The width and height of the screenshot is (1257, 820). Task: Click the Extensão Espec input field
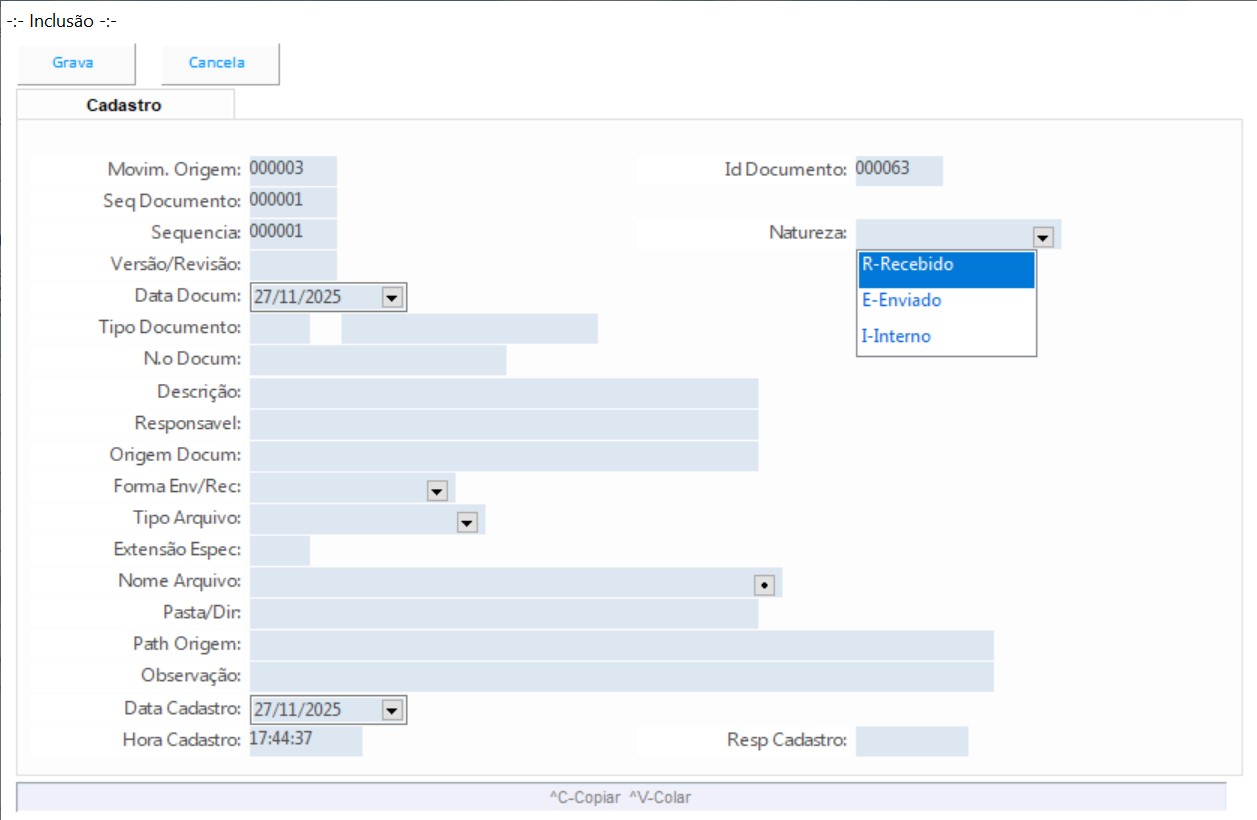tap(279, 550)
